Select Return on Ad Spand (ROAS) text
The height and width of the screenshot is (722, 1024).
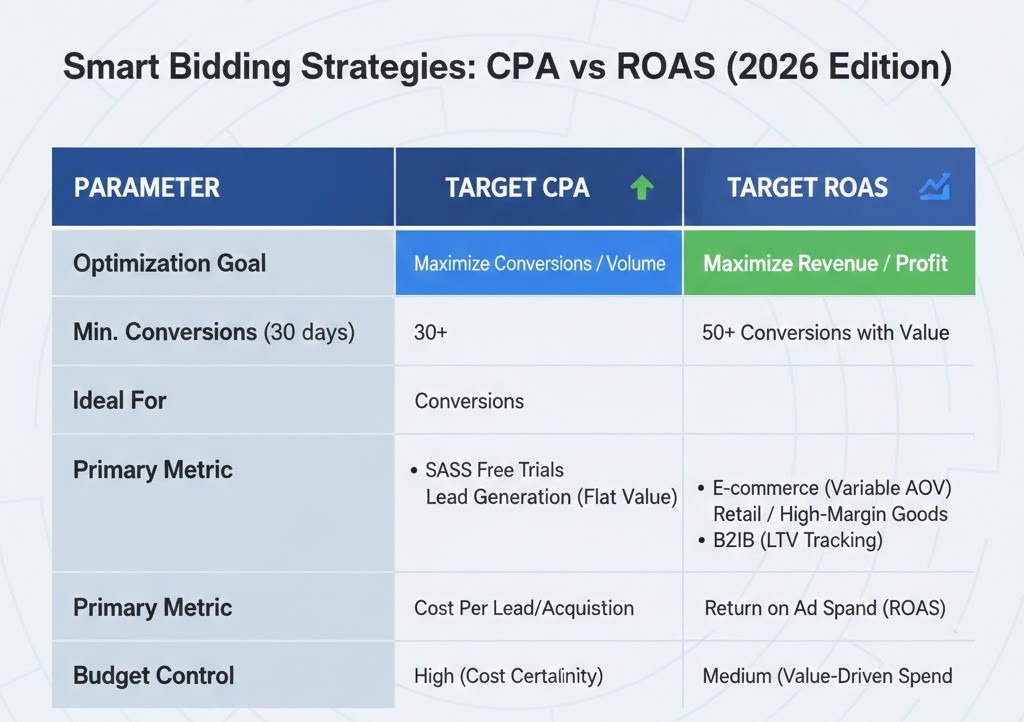pos(825,608)
